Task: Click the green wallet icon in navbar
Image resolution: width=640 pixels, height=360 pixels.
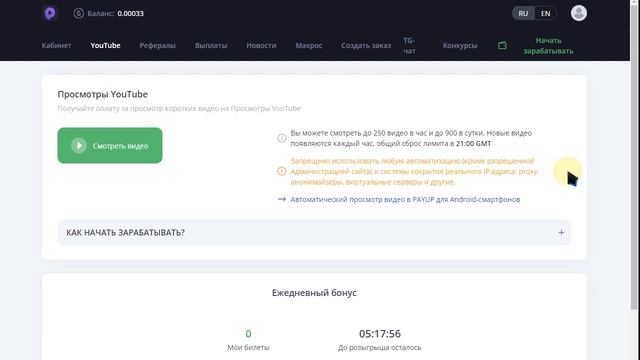Action: (x=502, y=45)
